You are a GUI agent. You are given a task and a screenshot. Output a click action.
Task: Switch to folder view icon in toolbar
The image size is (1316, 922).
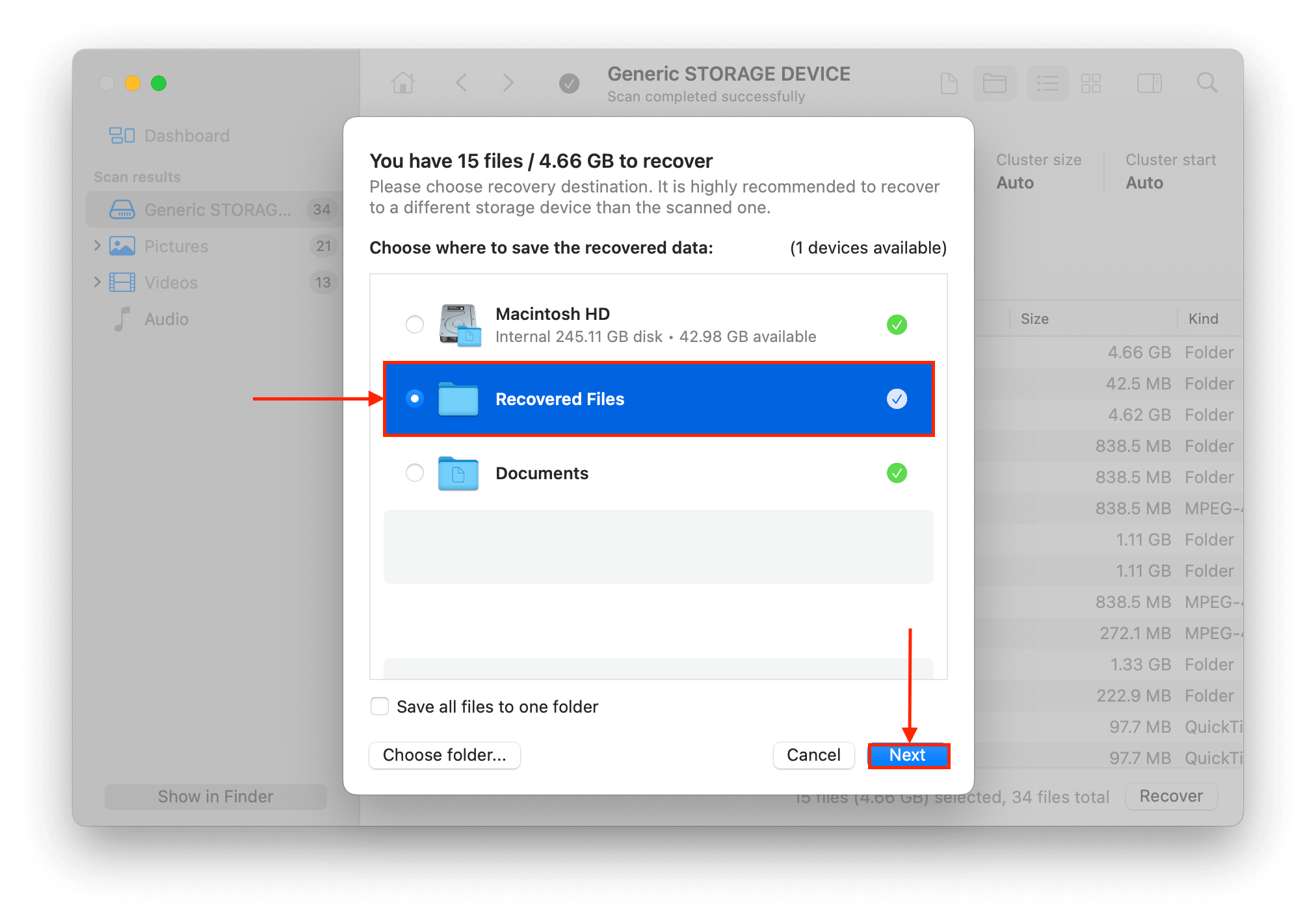tap(995, 83)
